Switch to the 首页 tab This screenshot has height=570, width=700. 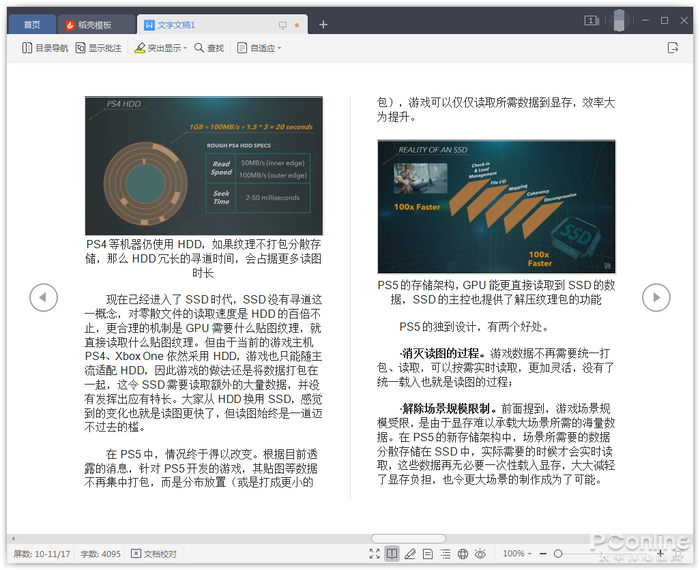pyautogui.click(x=32, y=25)
